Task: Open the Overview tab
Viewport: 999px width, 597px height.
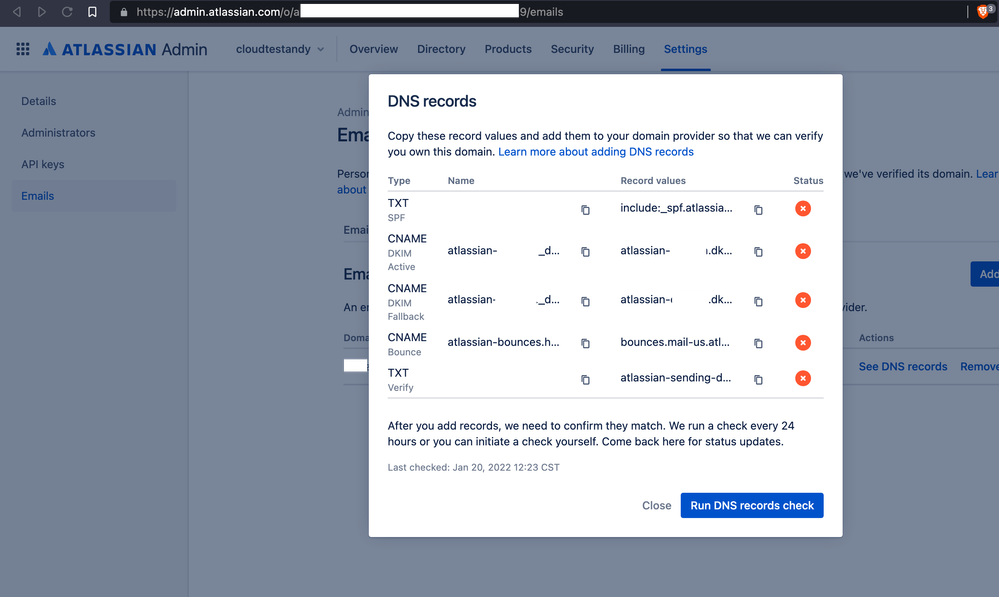Action: 373,49
